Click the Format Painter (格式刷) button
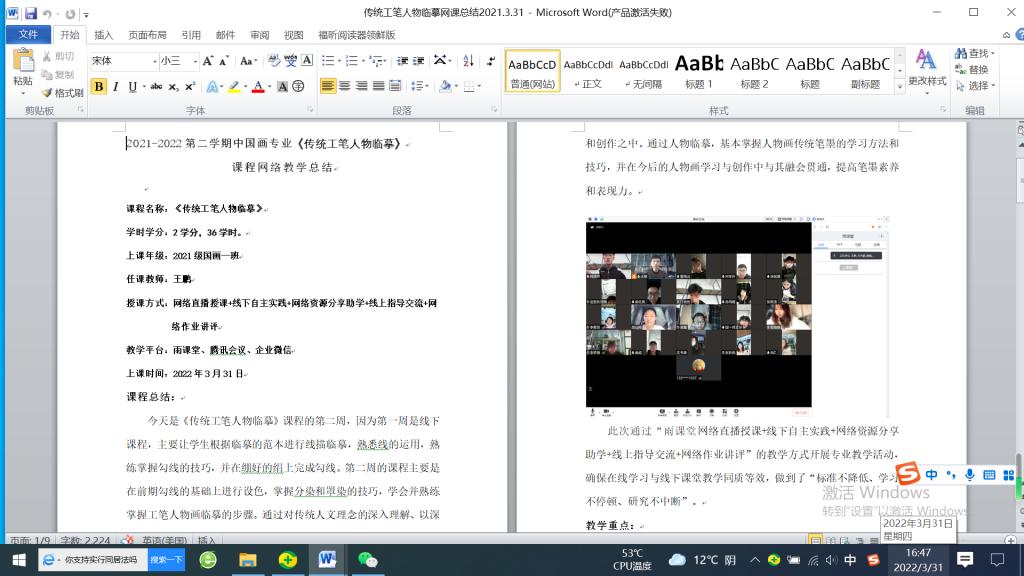The image size is (1024, 576). point(63,92)
